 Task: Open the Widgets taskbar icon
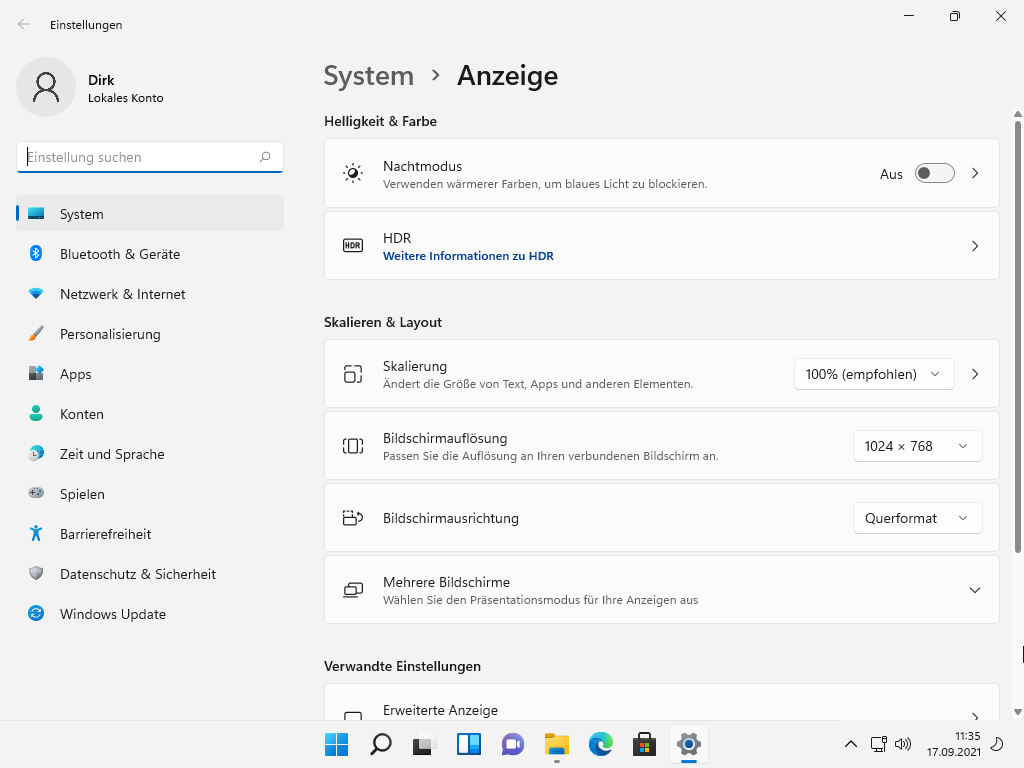(468, 744)
